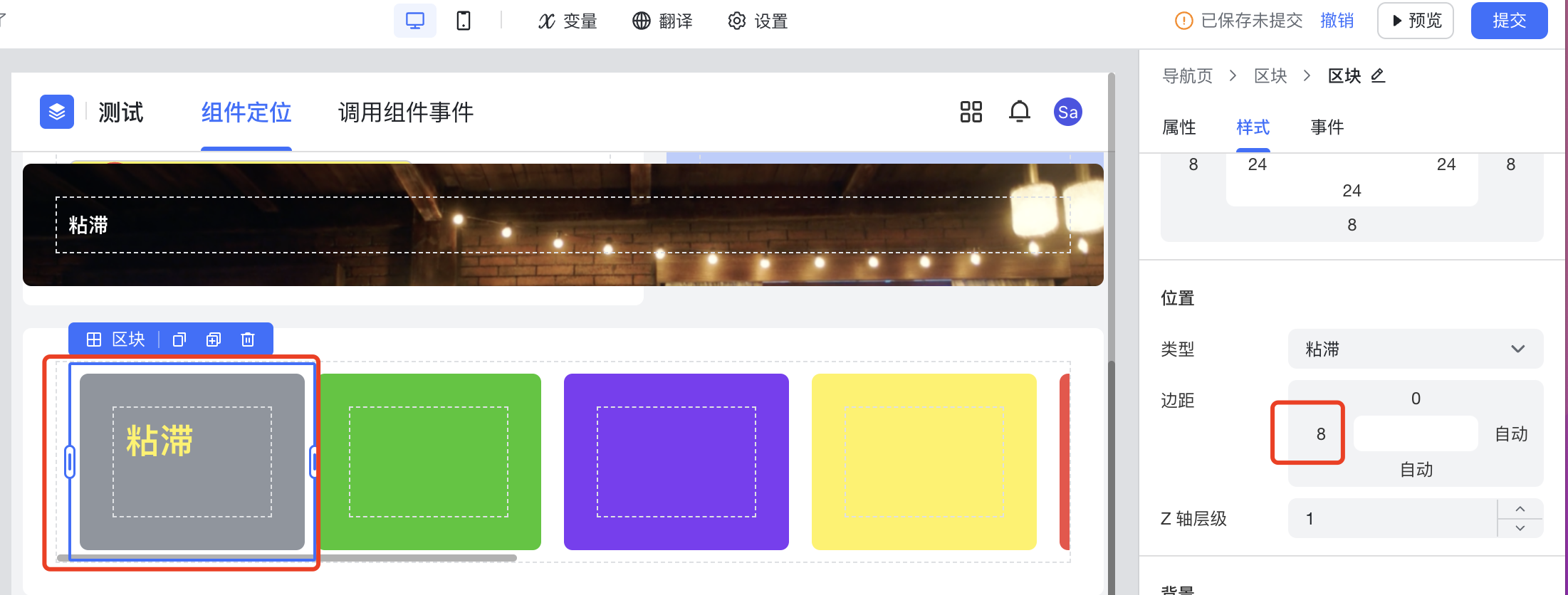The height and width of the screenshot is (595, 1568).
Task: Decrease Z 轴层级 with down arrow
Action: point(1520,528)
